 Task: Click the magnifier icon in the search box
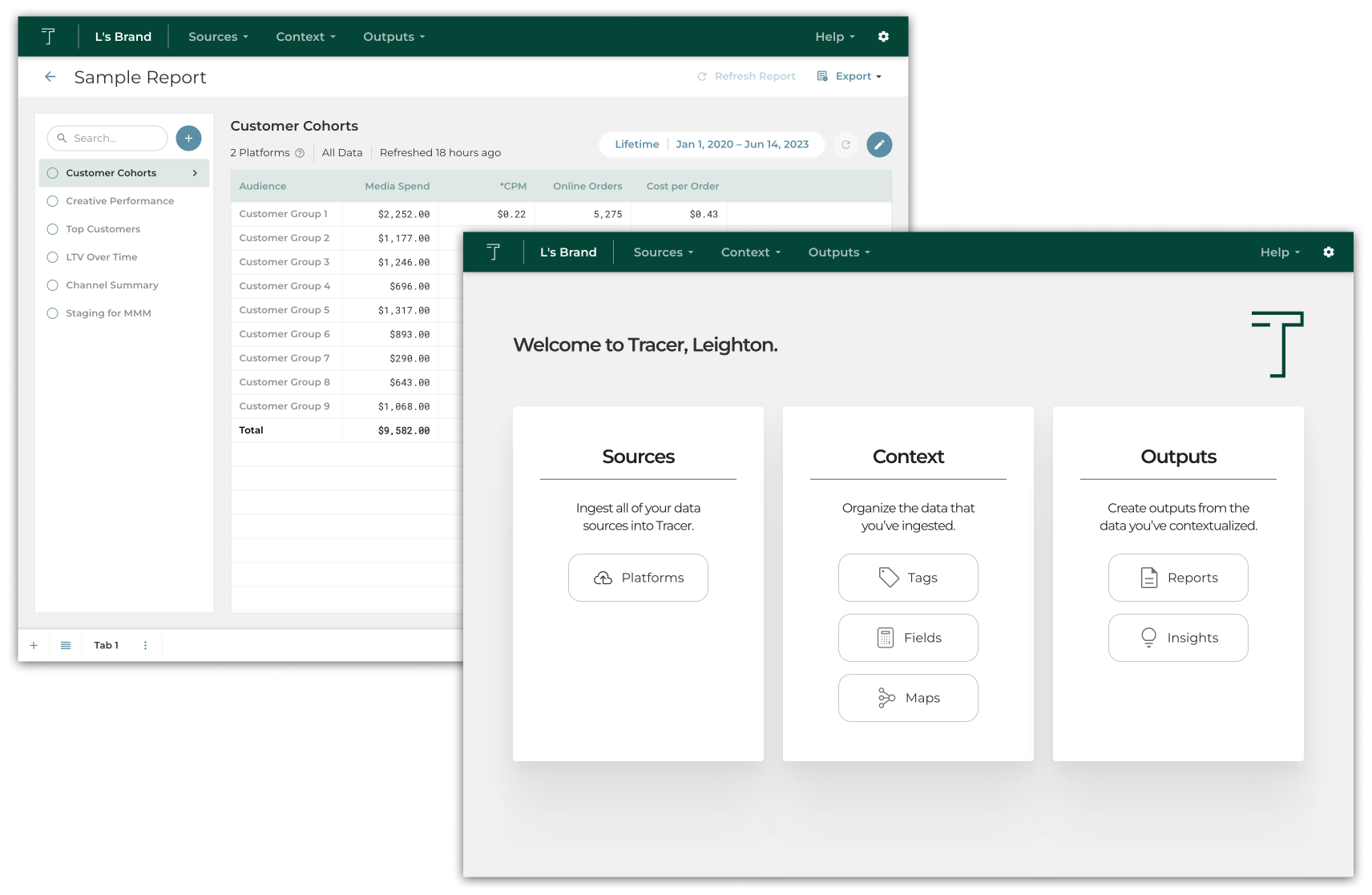[62, 138]
